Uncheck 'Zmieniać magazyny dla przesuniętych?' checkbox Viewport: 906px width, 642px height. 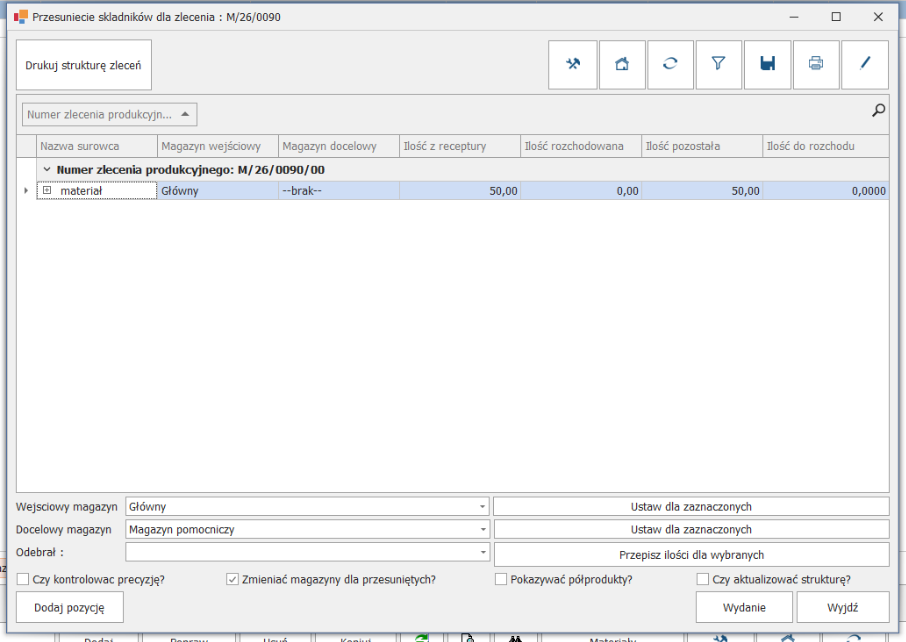pyautogui.click(x=233, y=579)
